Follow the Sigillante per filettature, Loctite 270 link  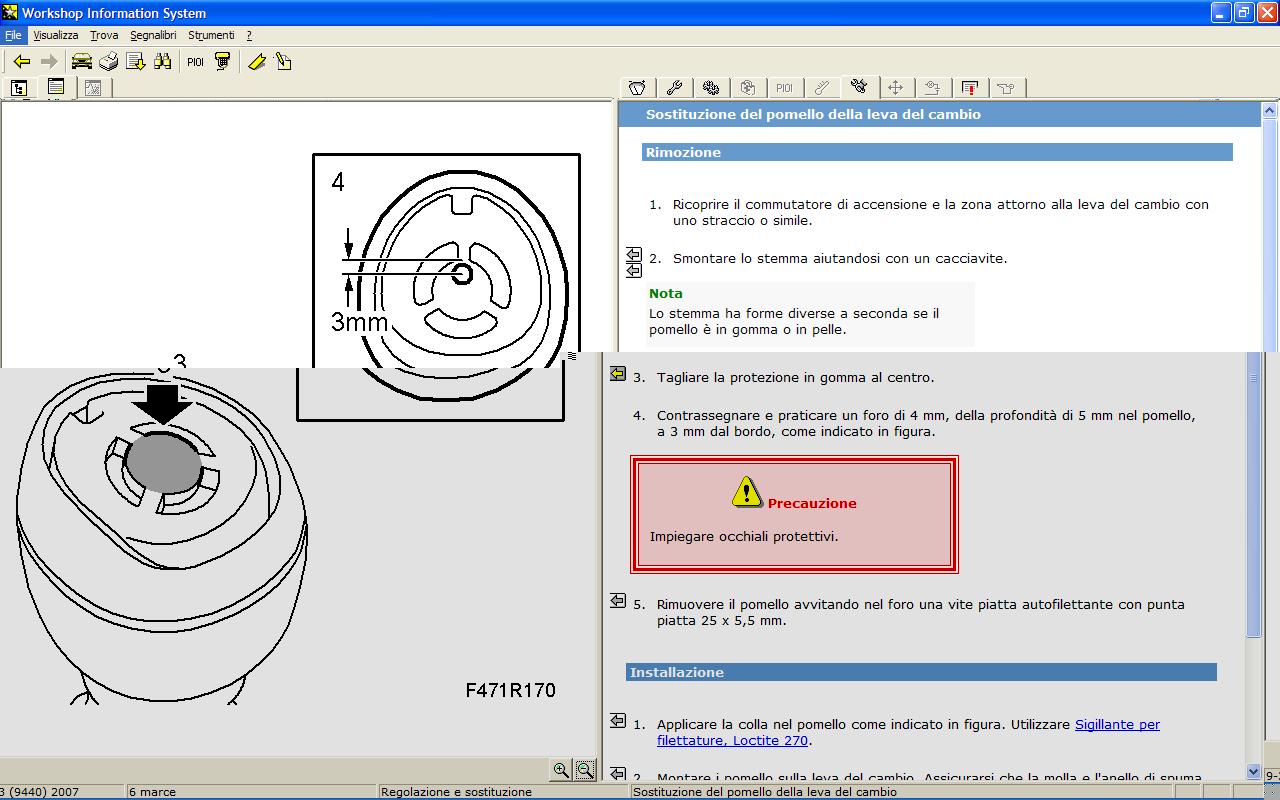[x=908, y=732]
